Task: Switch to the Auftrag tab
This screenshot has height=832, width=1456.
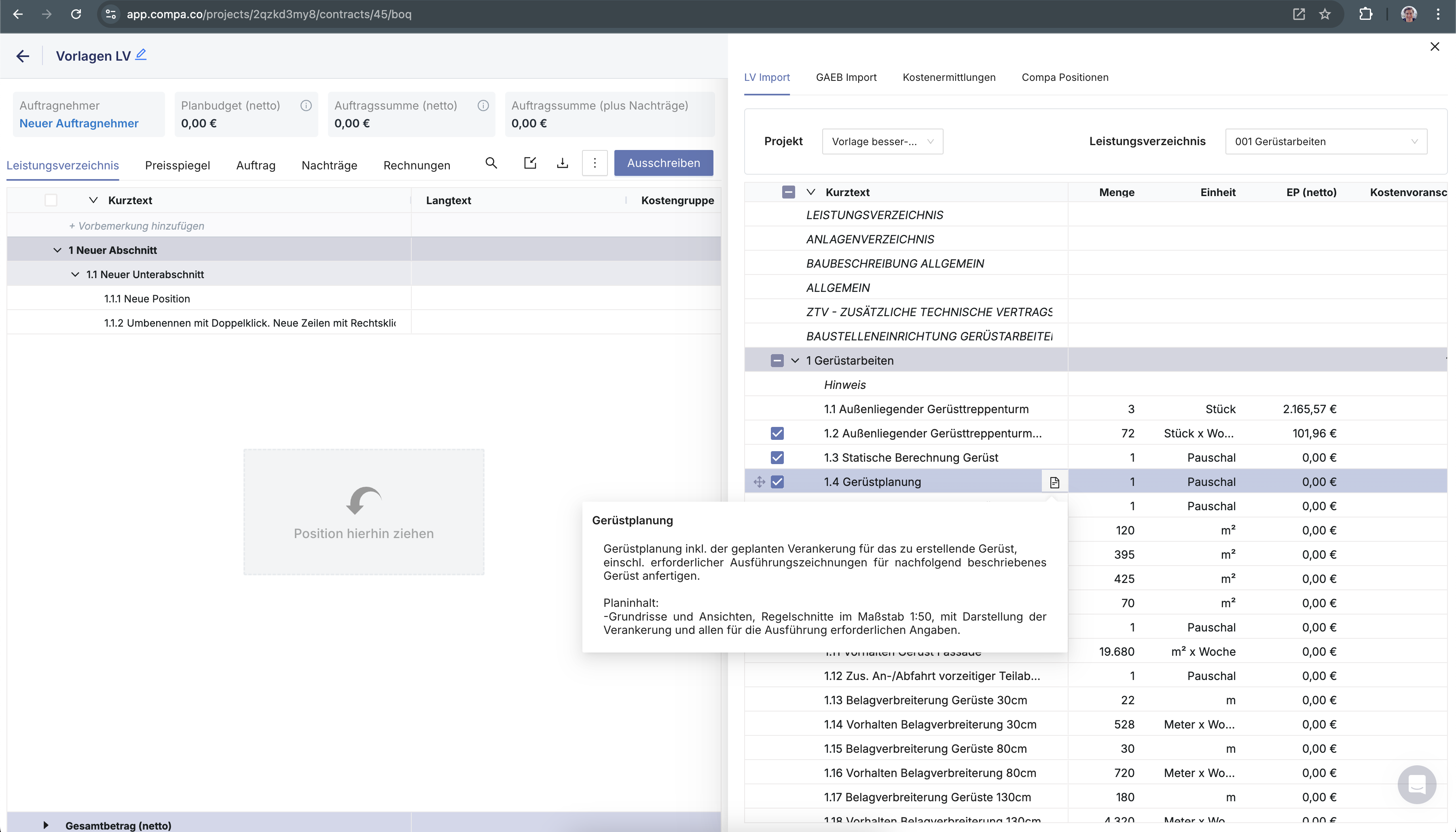Action: (x=256, y=165)
